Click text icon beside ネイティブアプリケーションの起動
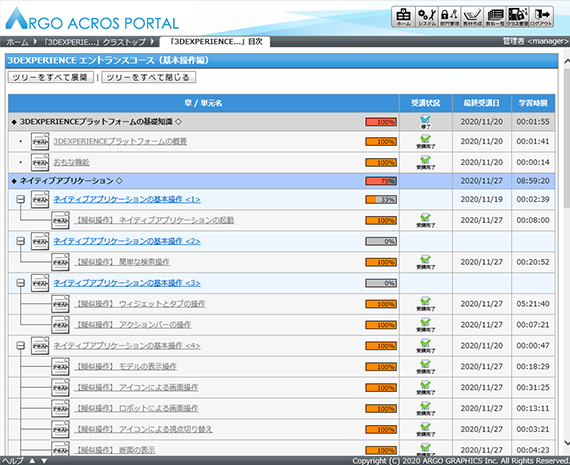This screenshot has width=570, height=465. [x=60, y=220]
